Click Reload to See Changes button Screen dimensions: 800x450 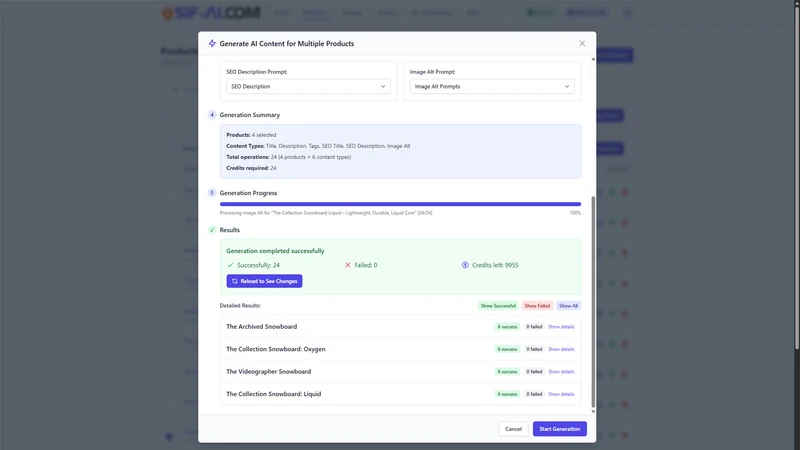click(264, 281)
